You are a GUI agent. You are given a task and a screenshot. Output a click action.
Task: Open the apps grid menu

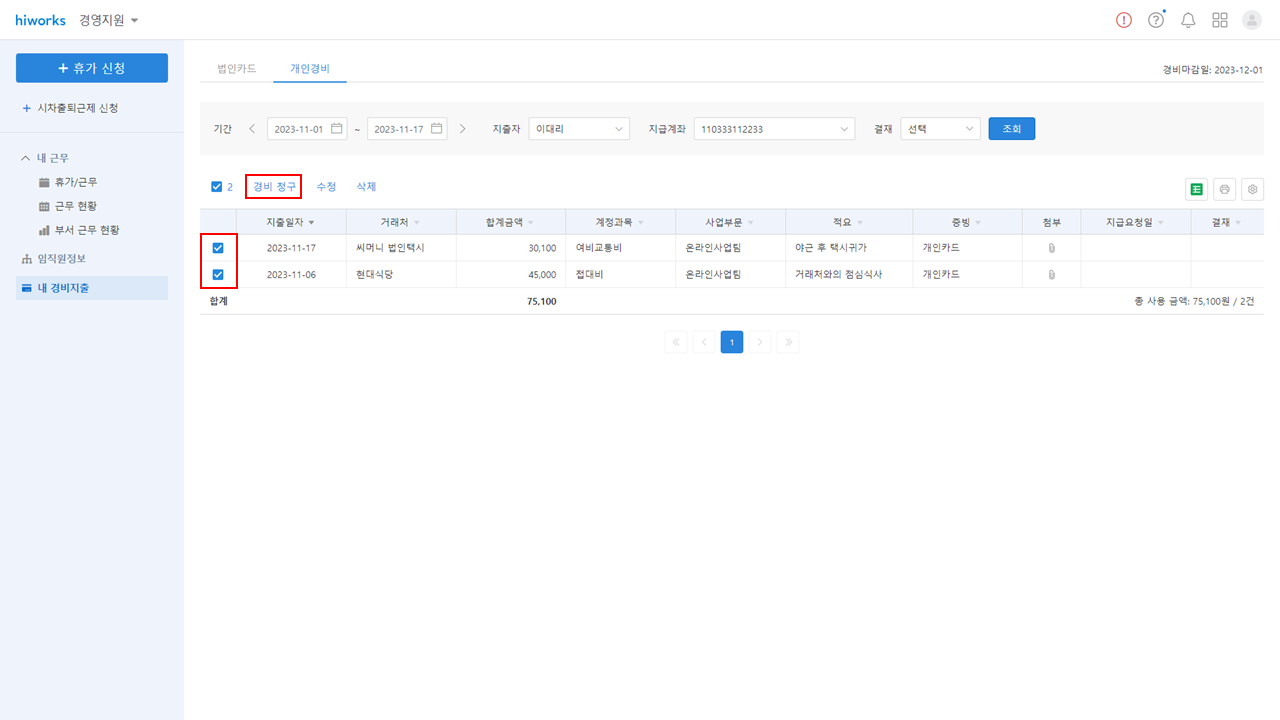(x=1220, y=20)
